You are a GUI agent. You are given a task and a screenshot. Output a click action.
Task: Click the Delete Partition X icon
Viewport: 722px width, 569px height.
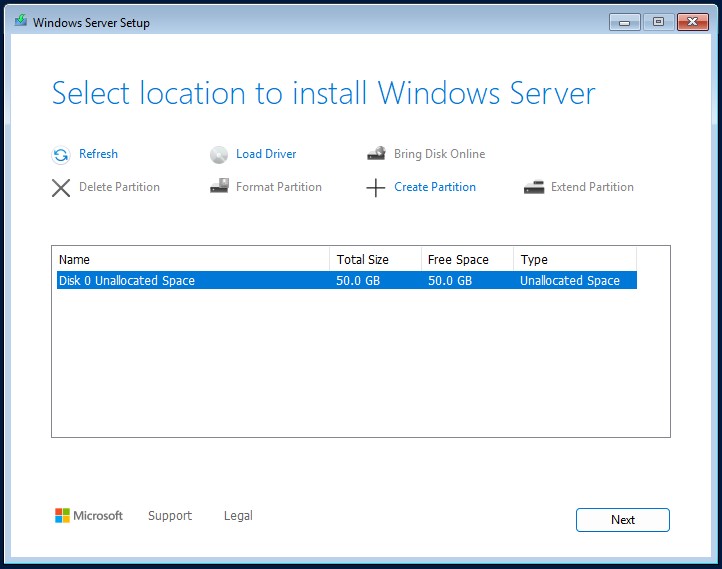coord(61,188)
